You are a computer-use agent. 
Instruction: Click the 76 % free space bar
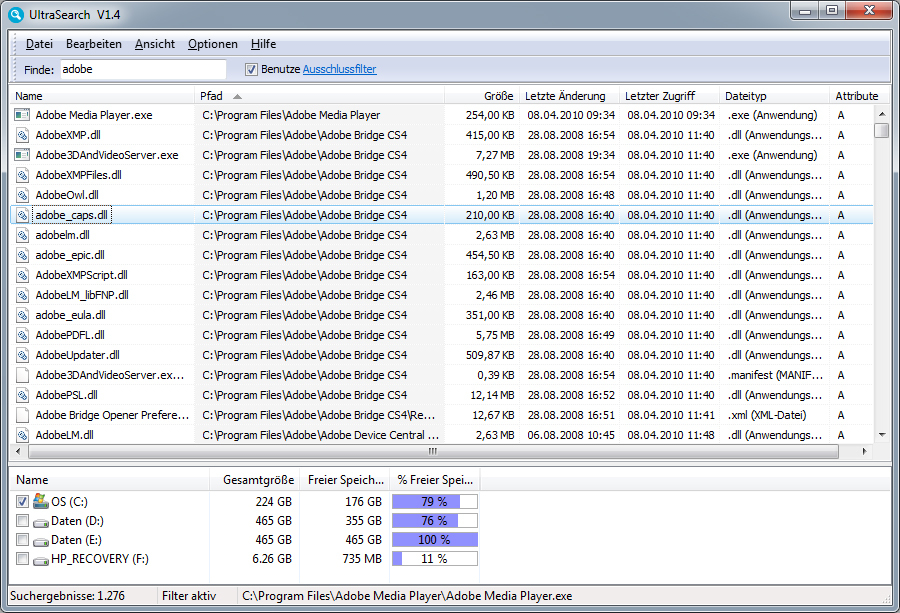click(x=435, y=521)
